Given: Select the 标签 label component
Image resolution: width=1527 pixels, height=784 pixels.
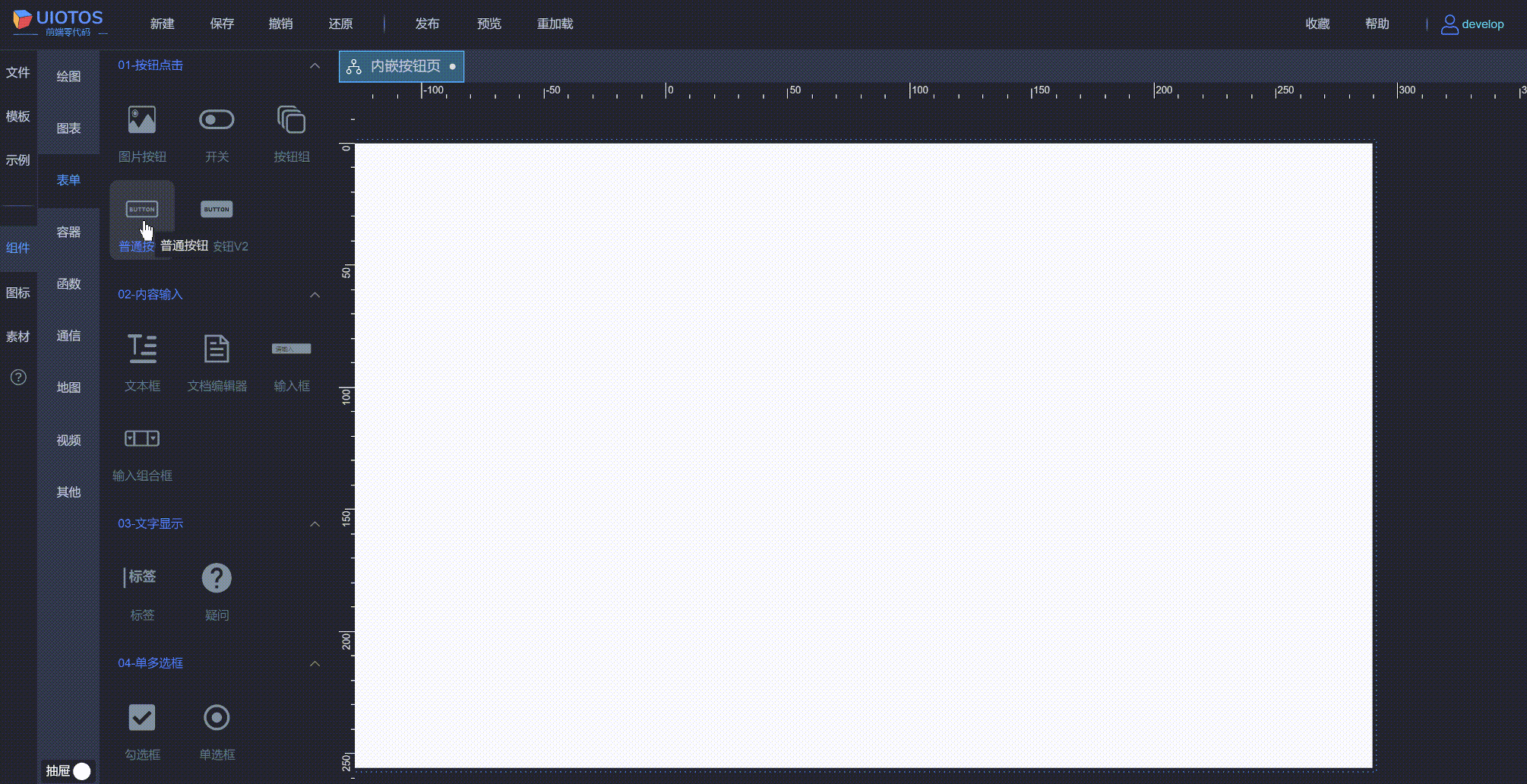Looking at the screenshot, I should point(141,577).
